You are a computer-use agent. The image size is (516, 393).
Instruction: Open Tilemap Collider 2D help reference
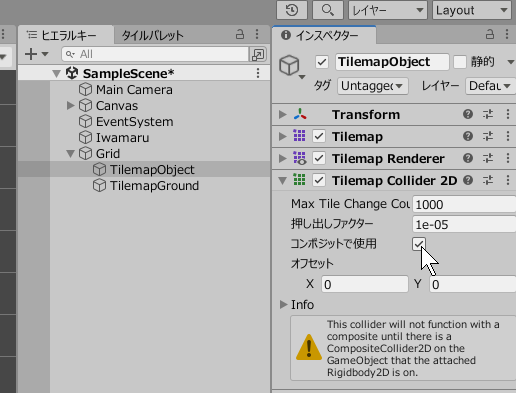468,180
